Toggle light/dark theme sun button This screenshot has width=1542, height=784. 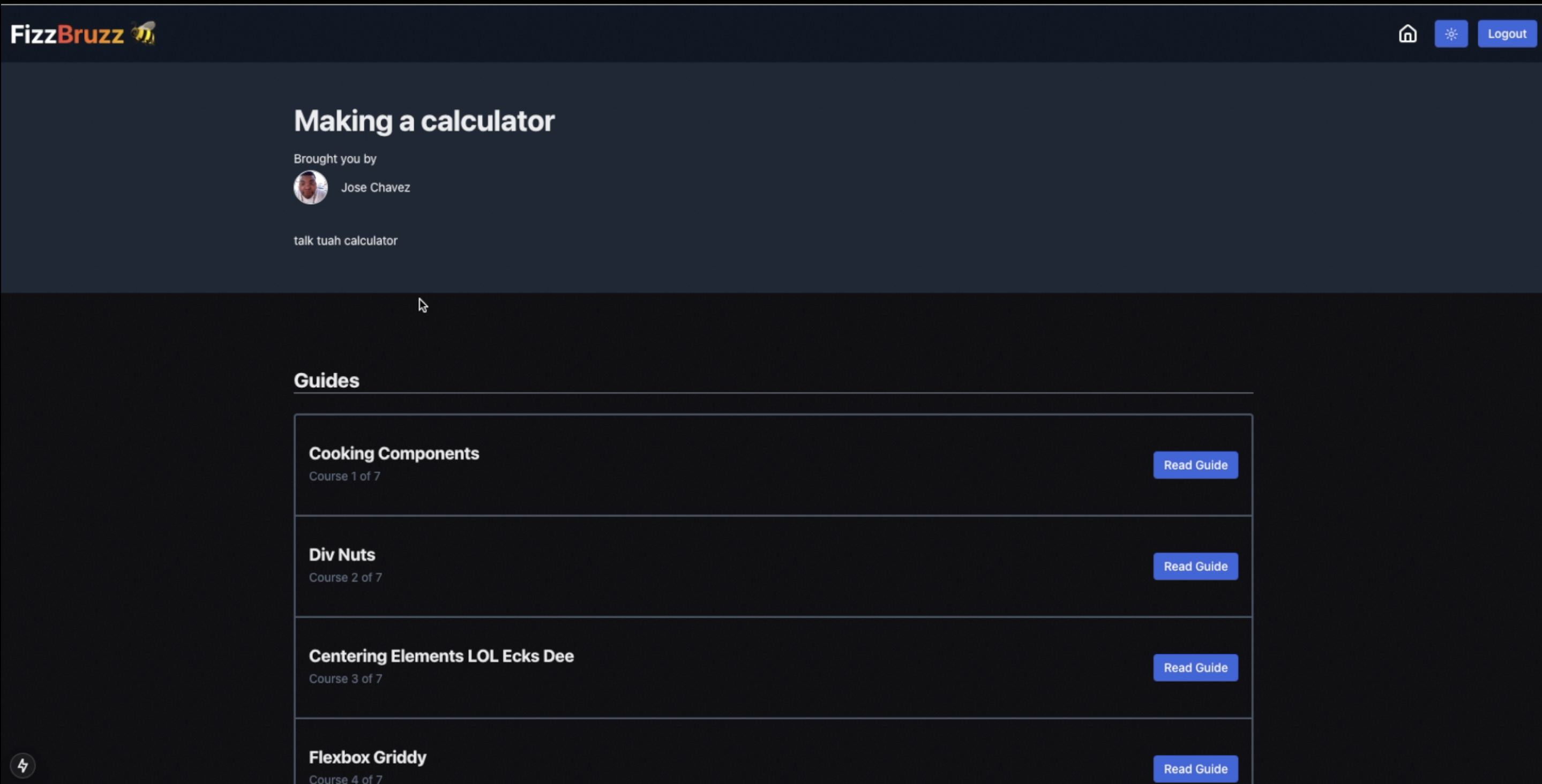point(1450,34)
